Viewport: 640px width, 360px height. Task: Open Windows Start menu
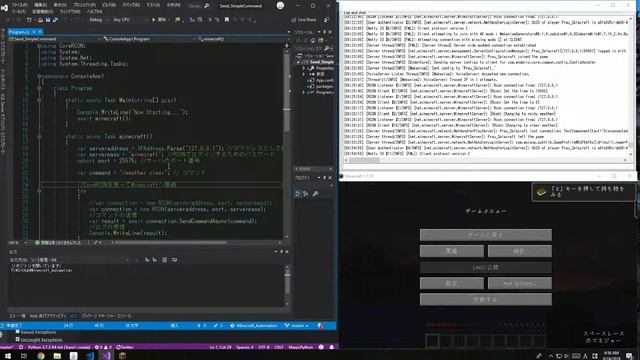pyautogui.click(x=7, y=356)
